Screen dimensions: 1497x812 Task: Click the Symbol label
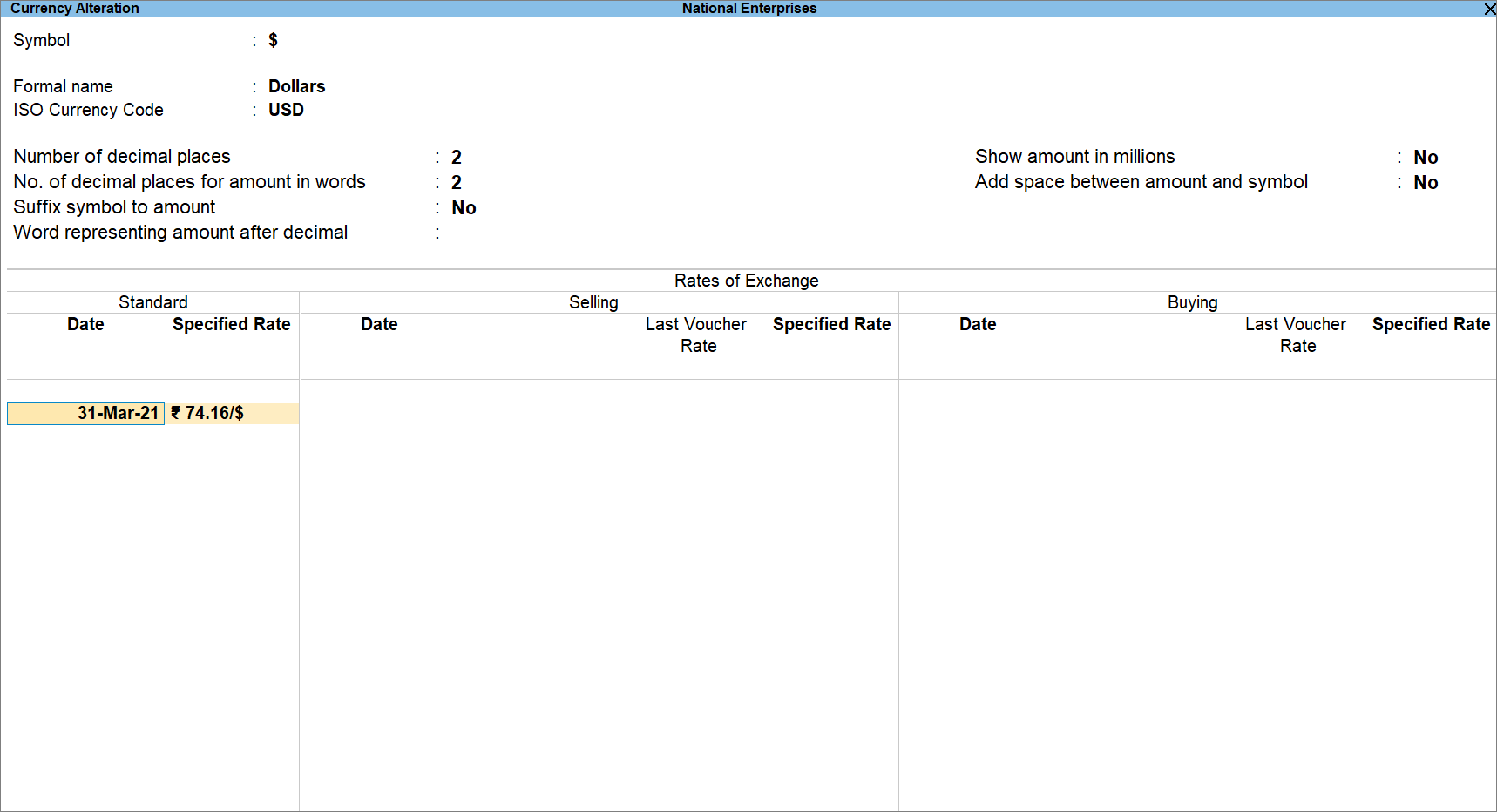tap(41, 40)
